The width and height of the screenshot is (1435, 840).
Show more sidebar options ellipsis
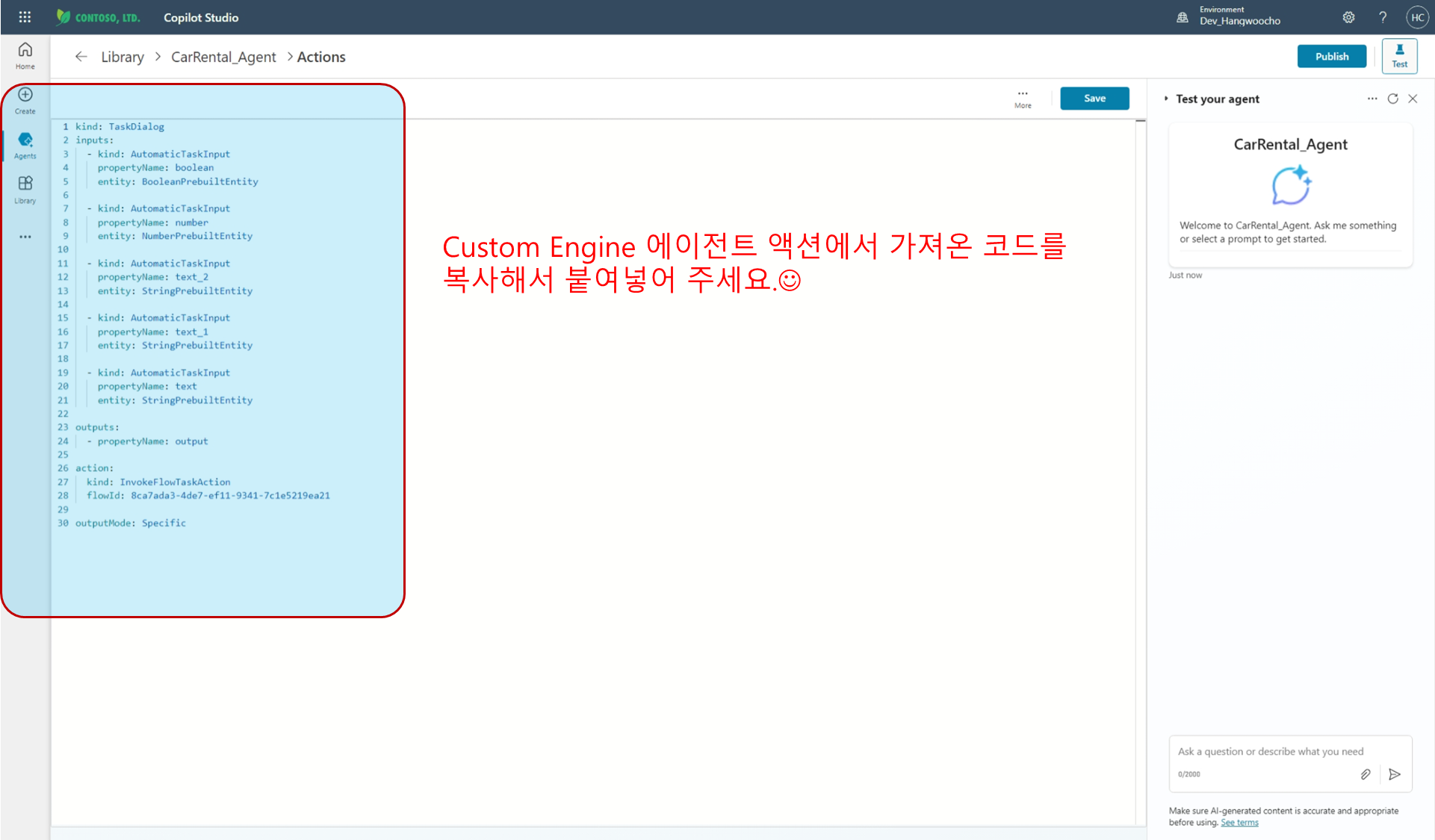tap(25, 237)
